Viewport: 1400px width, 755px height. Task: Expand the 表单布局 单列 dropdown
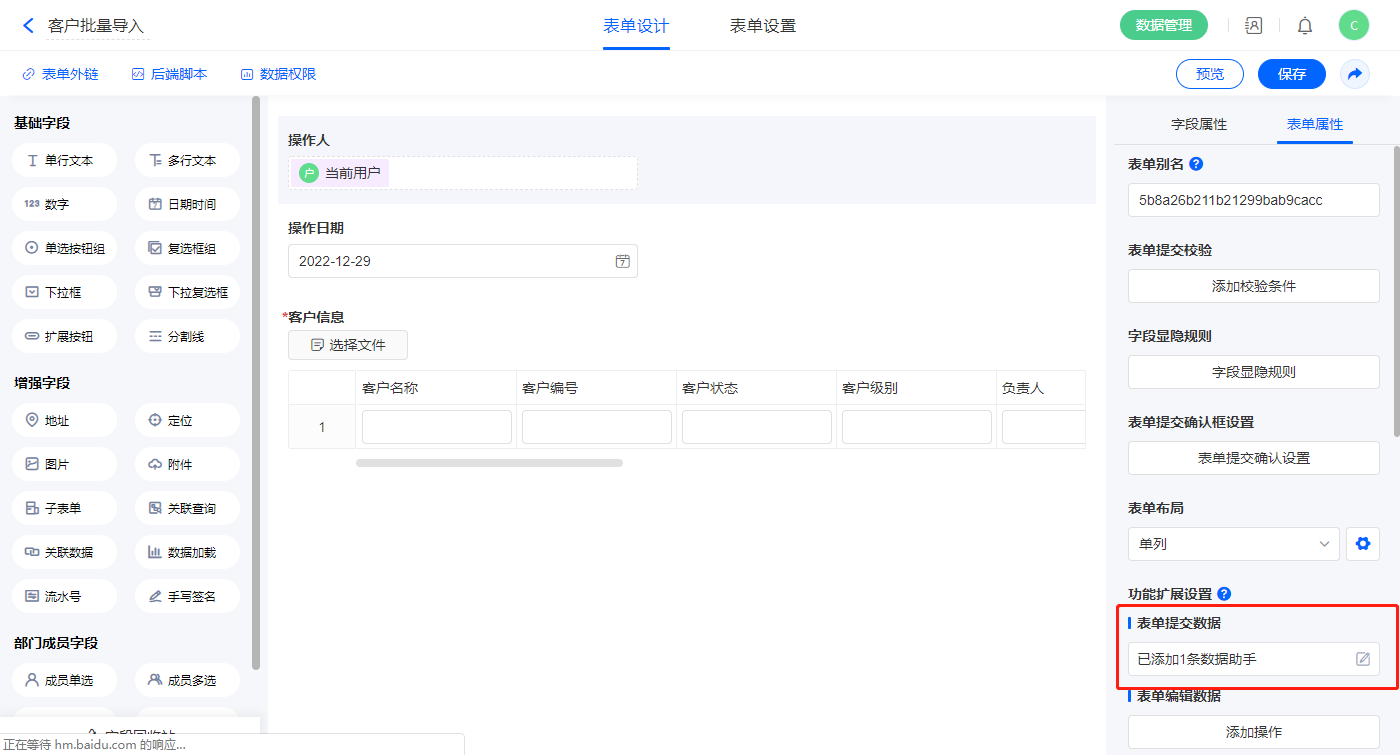(x=1233, y=544)
